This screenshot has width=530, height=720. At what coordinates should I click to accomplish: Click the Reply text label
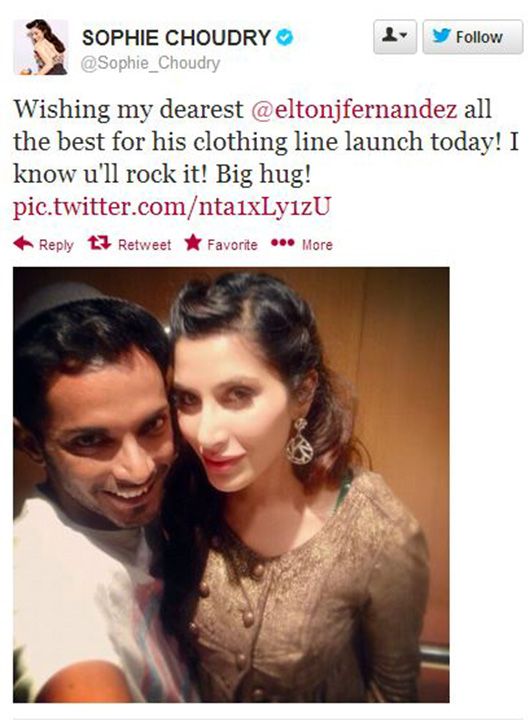56,245
